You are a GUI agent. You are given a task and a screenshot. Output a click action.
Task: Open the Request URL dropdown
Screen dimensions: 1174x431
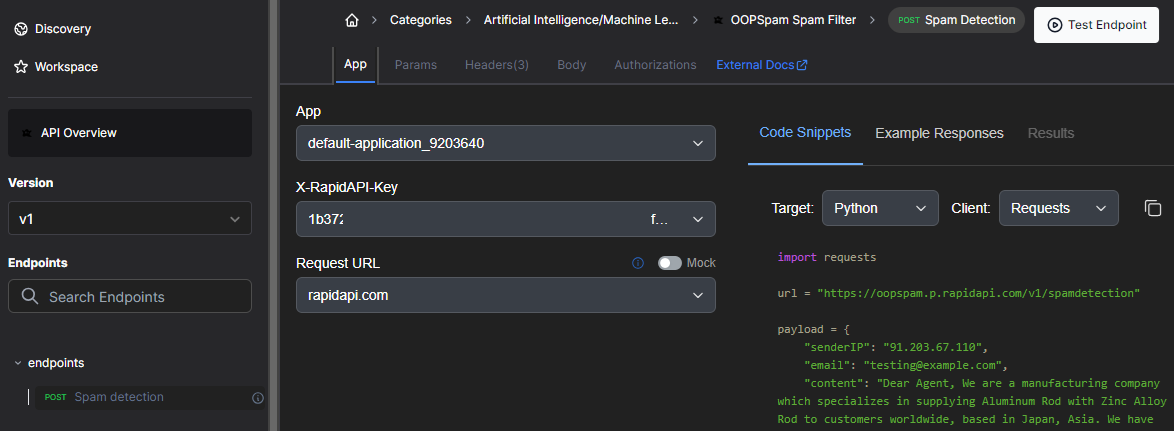tap(505, 295)
